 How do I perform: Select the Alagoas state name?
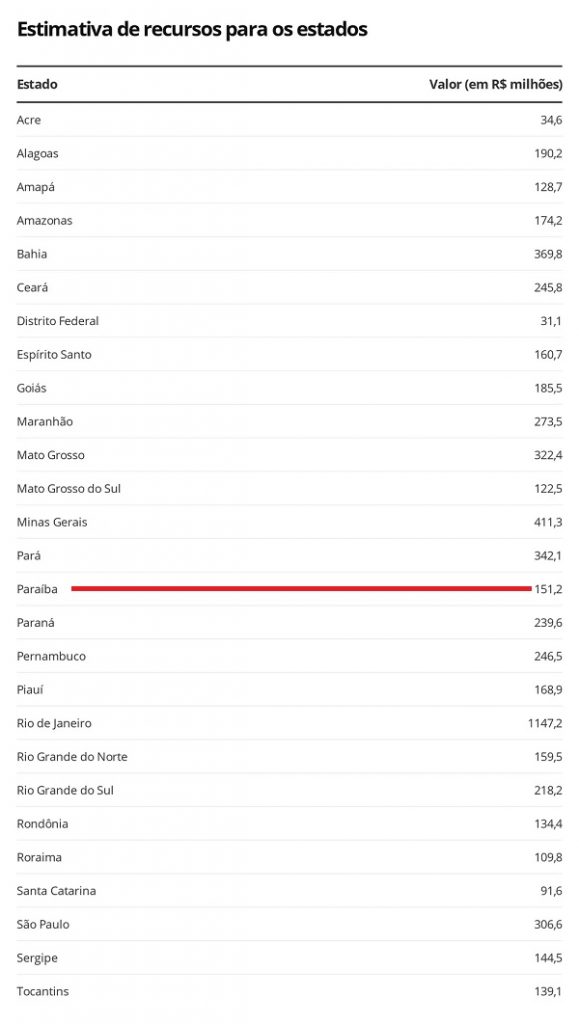coord(37,153)
